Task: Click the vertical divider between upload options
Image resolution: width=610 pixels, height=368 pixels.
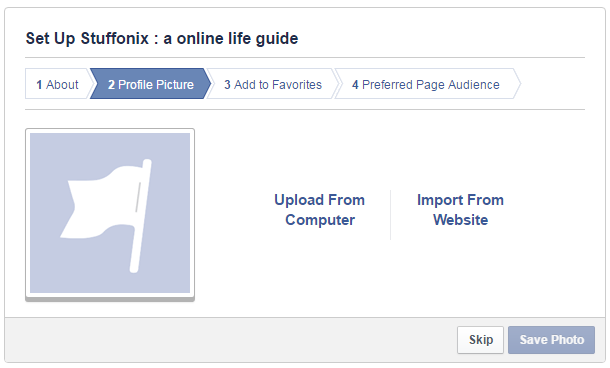Action: (391, 215)
